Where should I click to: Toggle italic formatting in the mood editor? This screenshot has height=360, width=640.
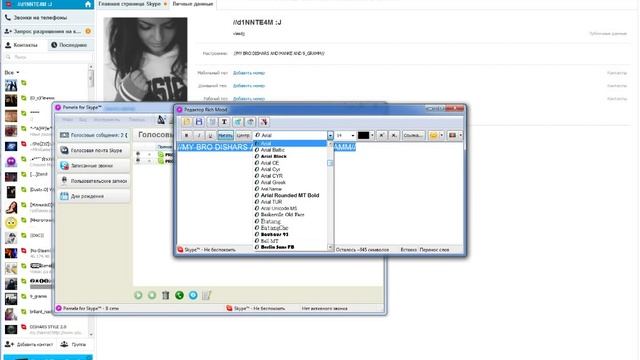click(x=199, y=136)
